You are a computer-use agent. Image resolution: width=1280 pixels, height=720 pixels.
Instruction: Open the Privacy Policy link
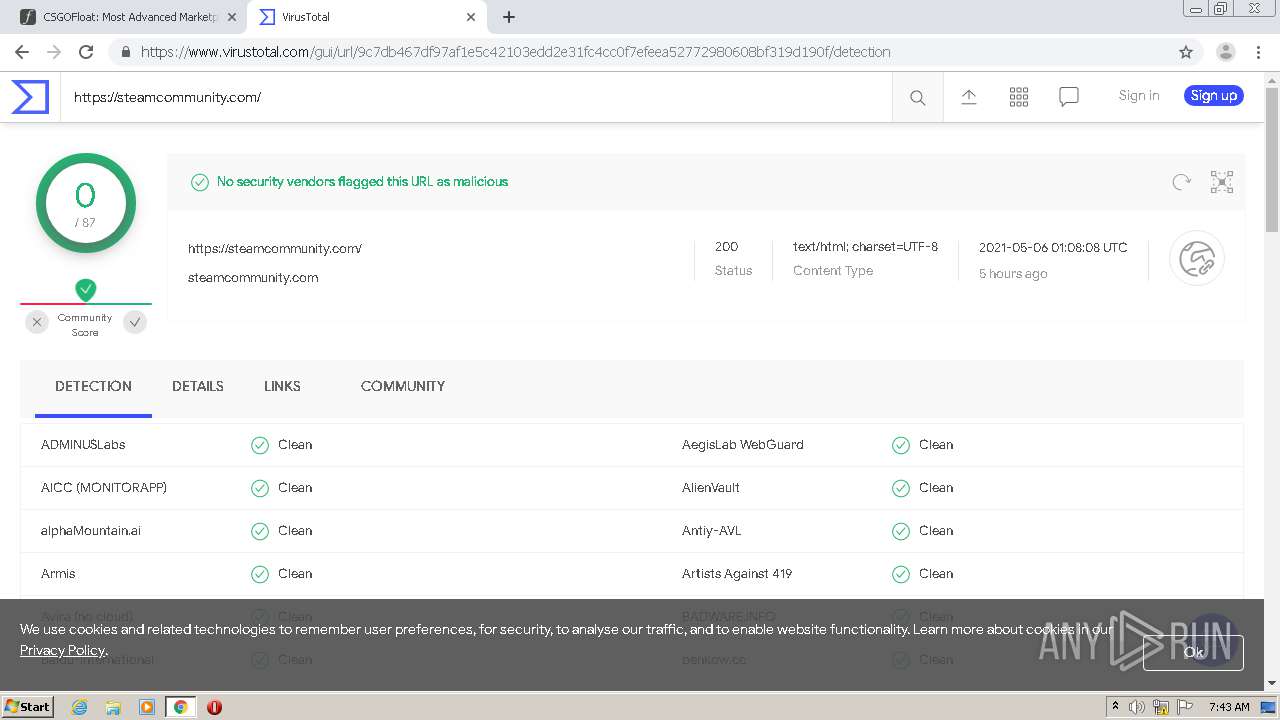point(63,650)
